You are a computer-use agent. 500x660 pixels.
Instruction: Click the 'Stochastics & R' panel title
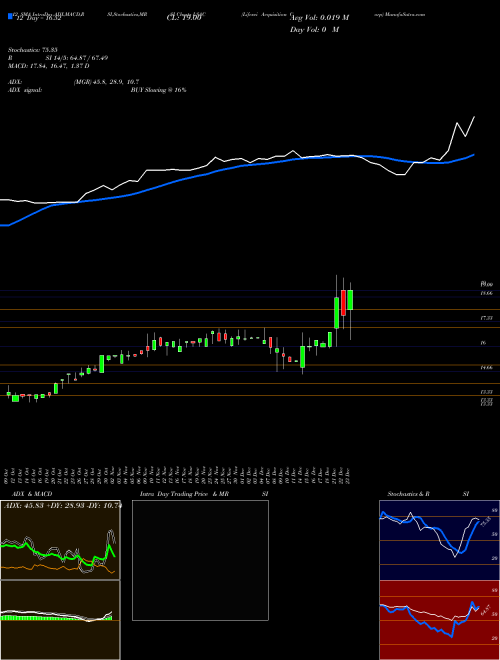tap(408, 494)
